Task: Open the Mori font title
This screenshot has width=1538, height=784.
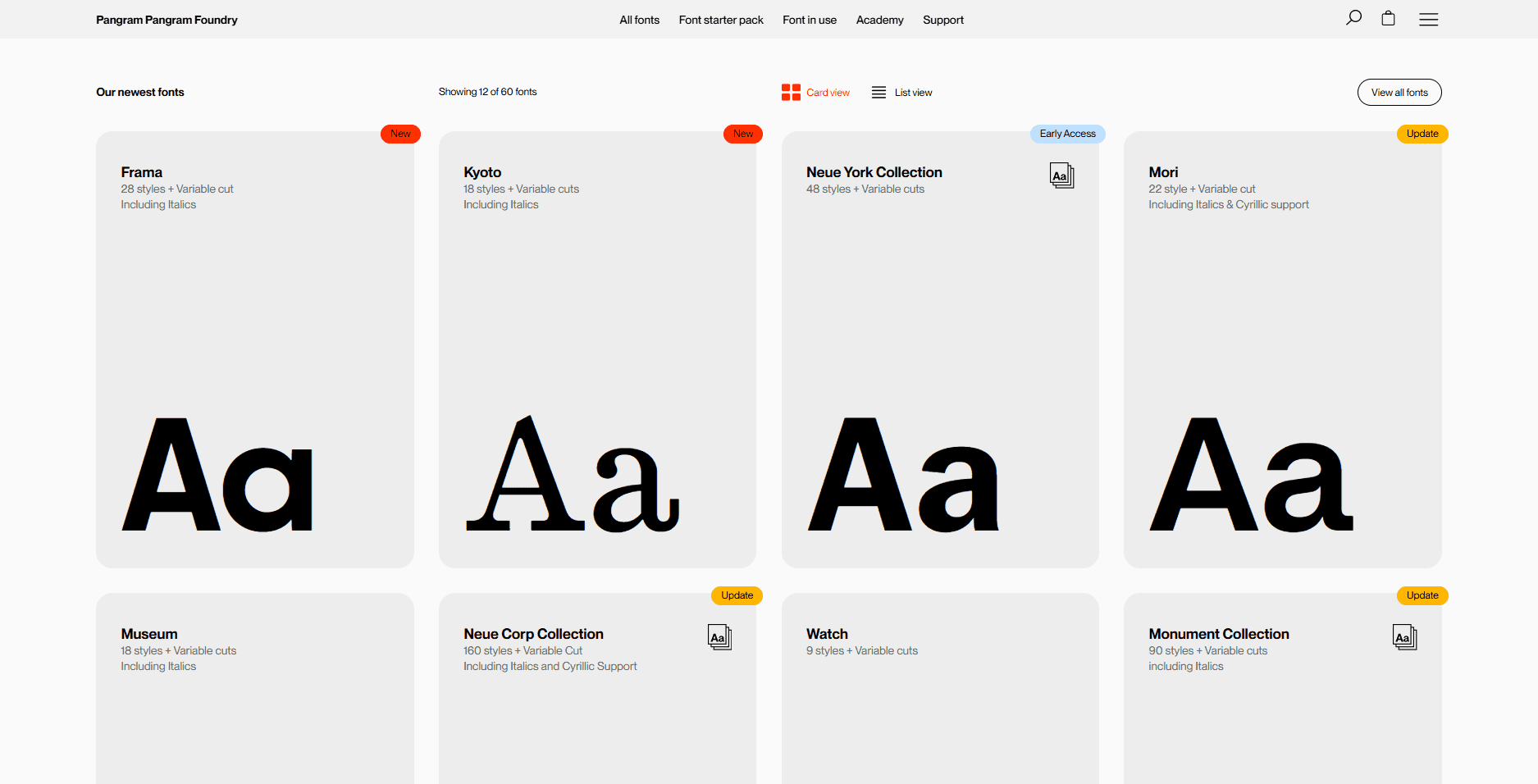Action: tap(1163, 172)
